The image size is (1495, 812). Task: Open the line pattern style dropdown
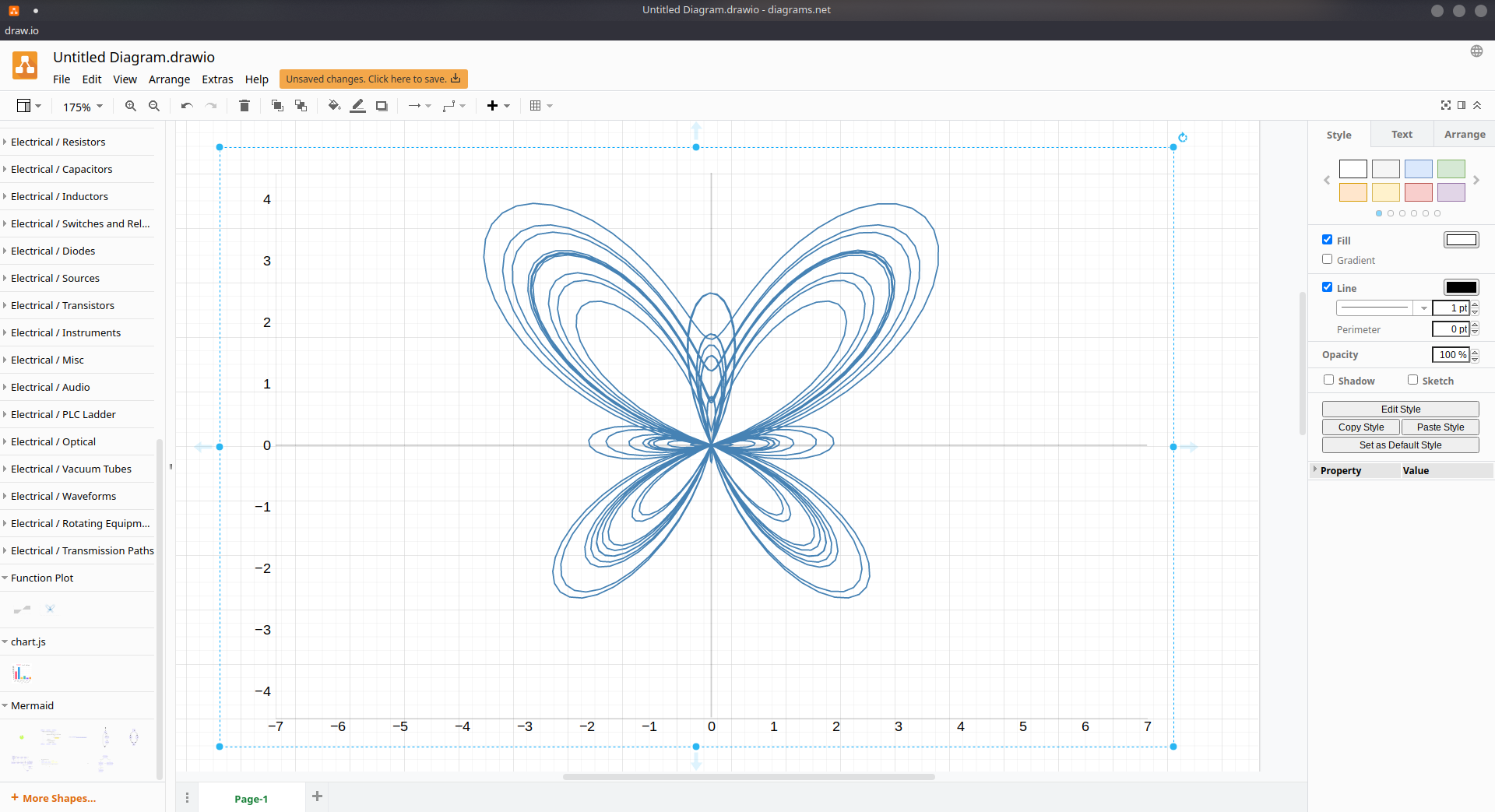point(1384,308)
